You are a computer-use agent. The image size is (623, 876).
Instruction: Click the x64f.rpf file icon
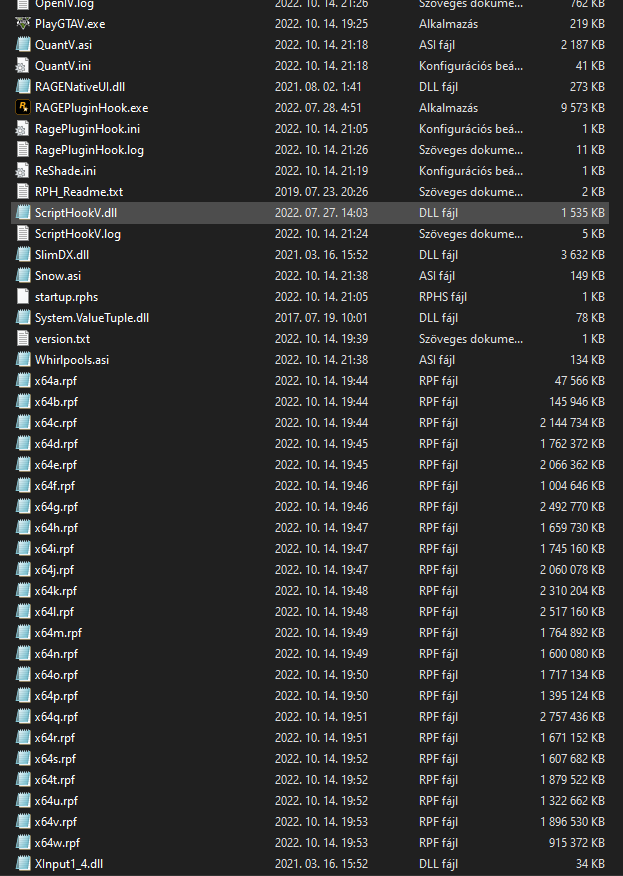point(23,486)
